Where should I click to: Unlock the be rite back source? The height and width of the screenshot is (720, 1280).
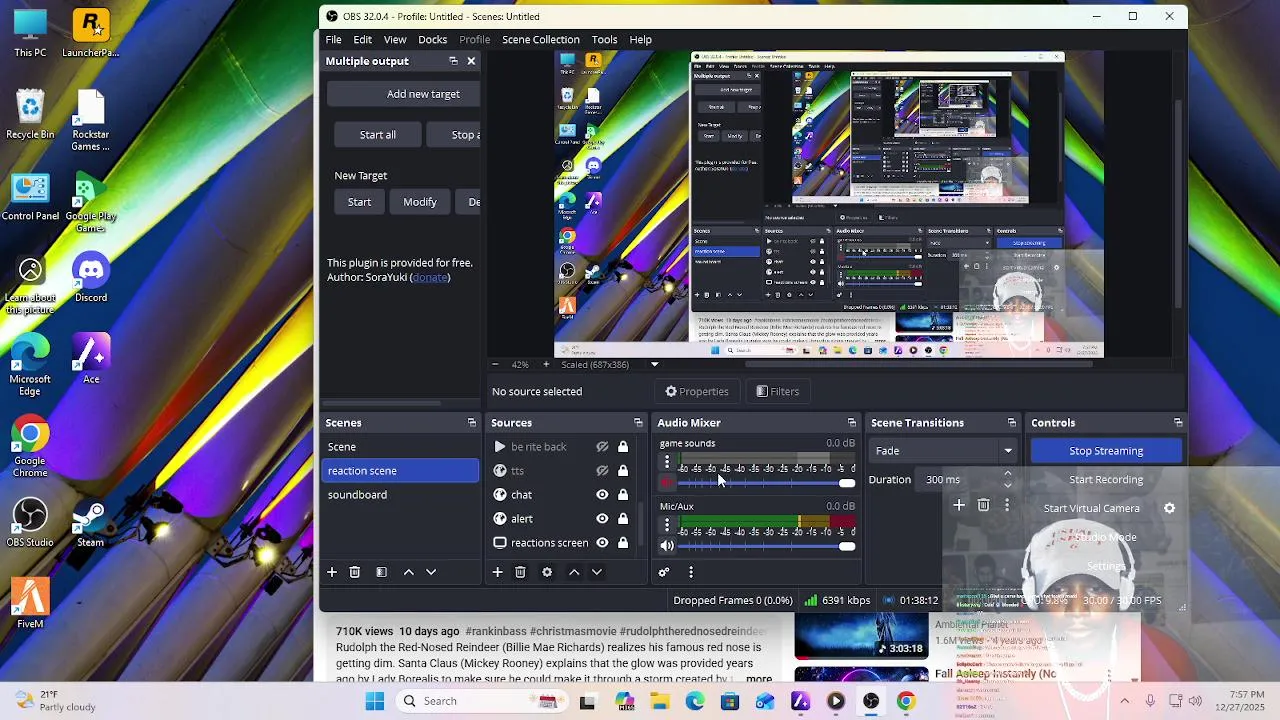point(623,447)
